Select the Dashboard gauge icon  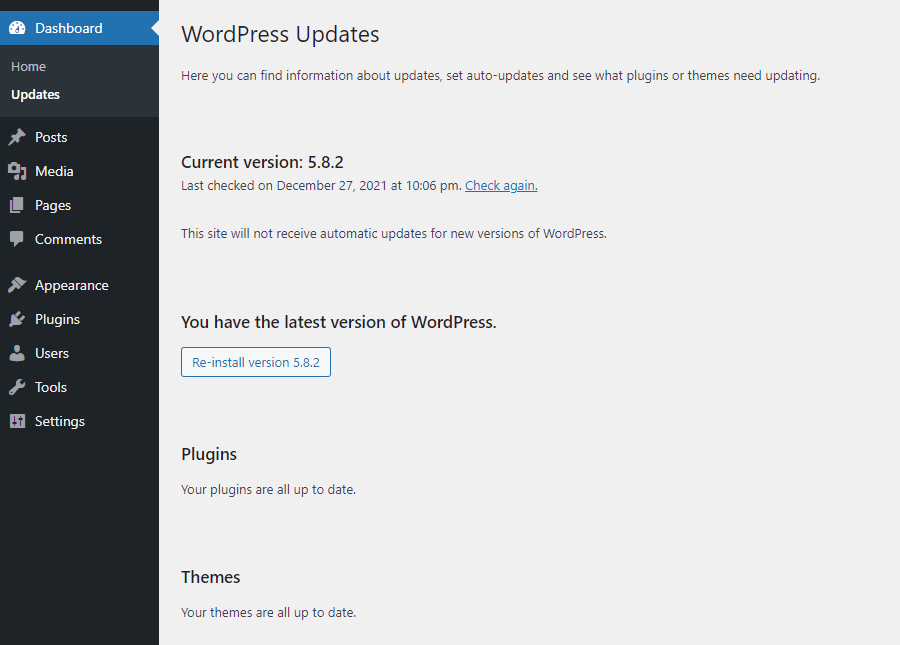[x=17, y=28]
